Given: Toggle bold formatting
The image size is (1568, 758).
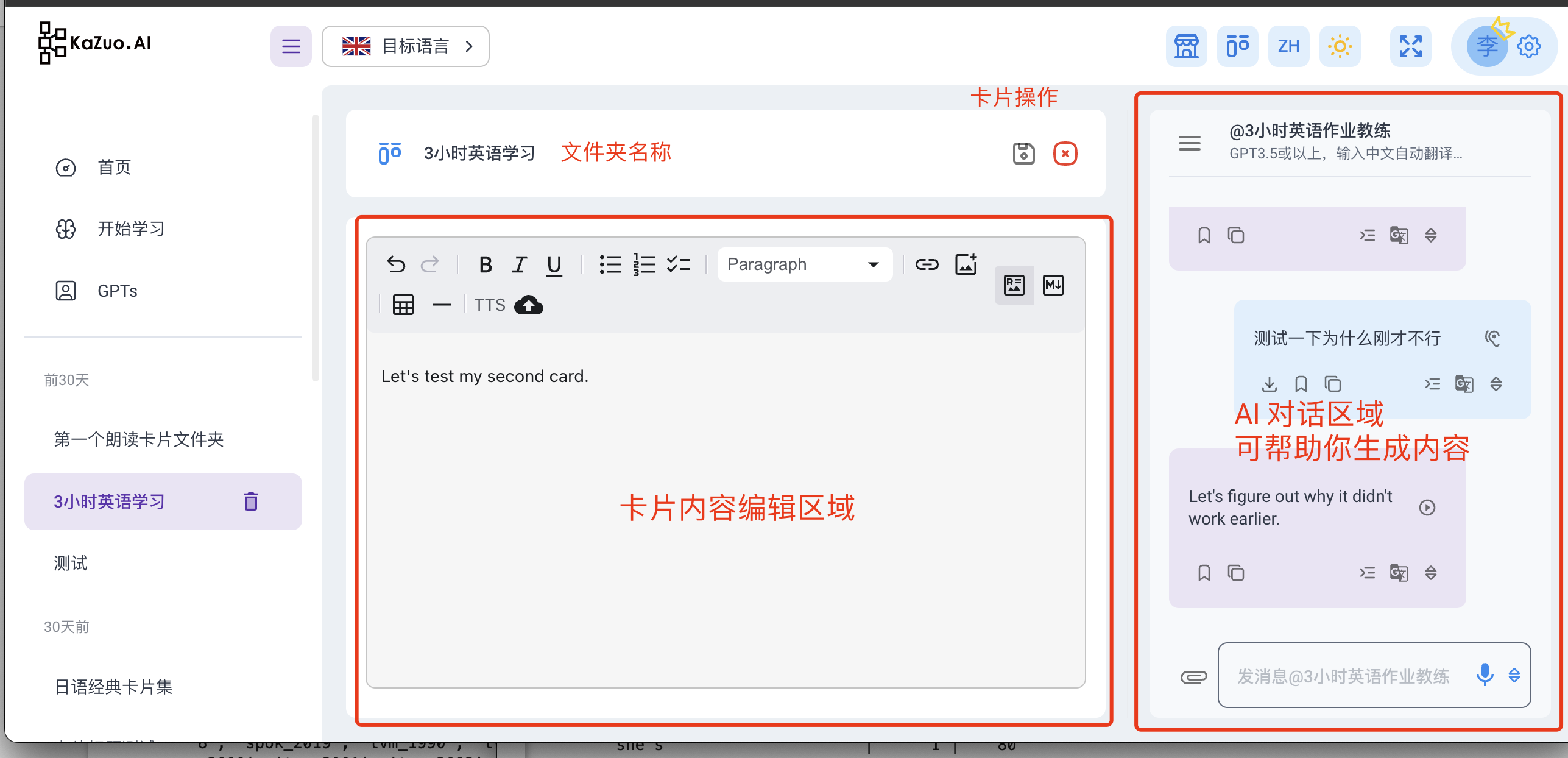Looking at the screenshot, I should click(x=486, y=264).
